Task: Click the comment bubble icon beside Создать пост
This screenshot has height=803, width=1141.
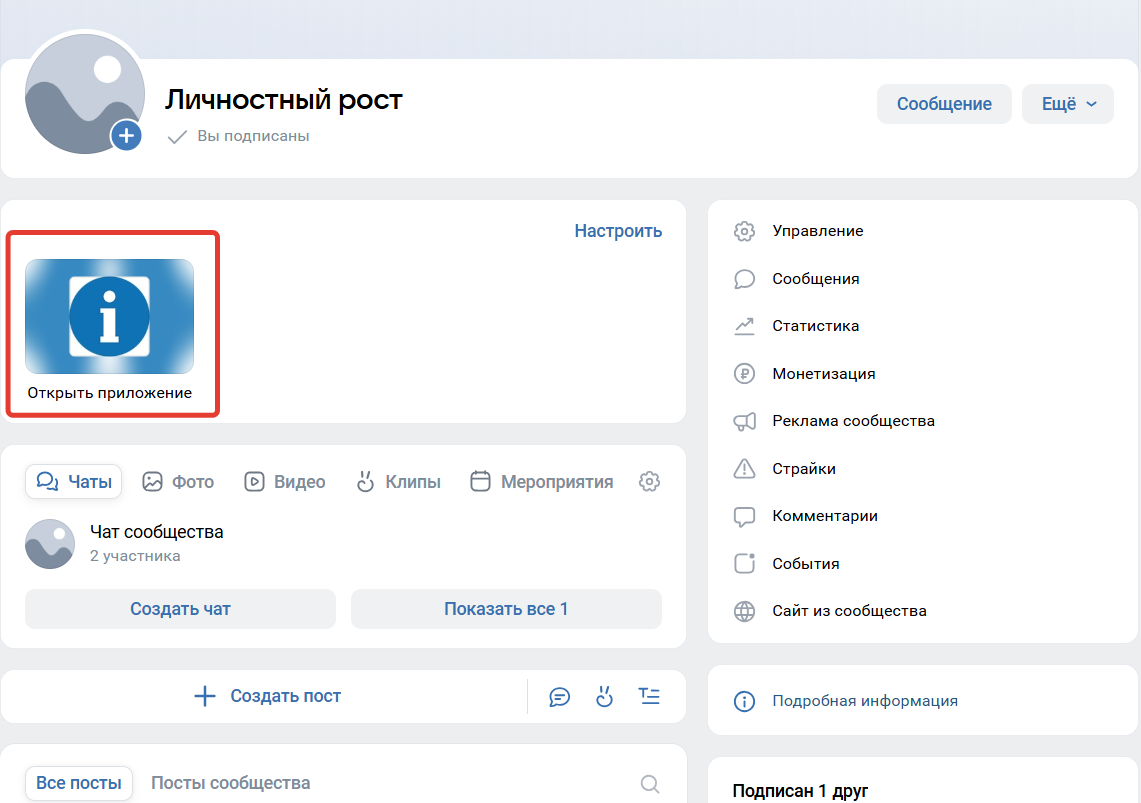Action: (560, 697)
